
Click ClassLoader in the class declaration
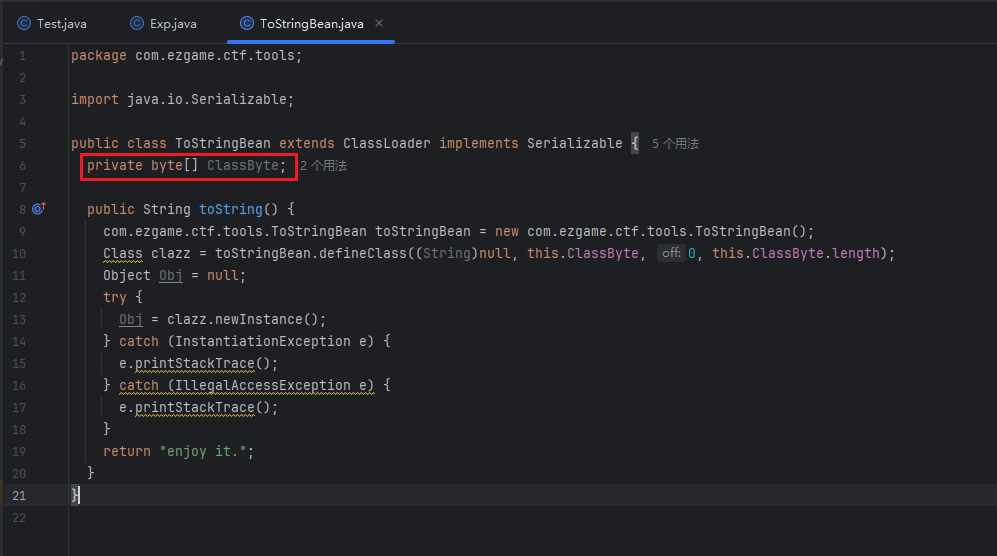(386, 144)
